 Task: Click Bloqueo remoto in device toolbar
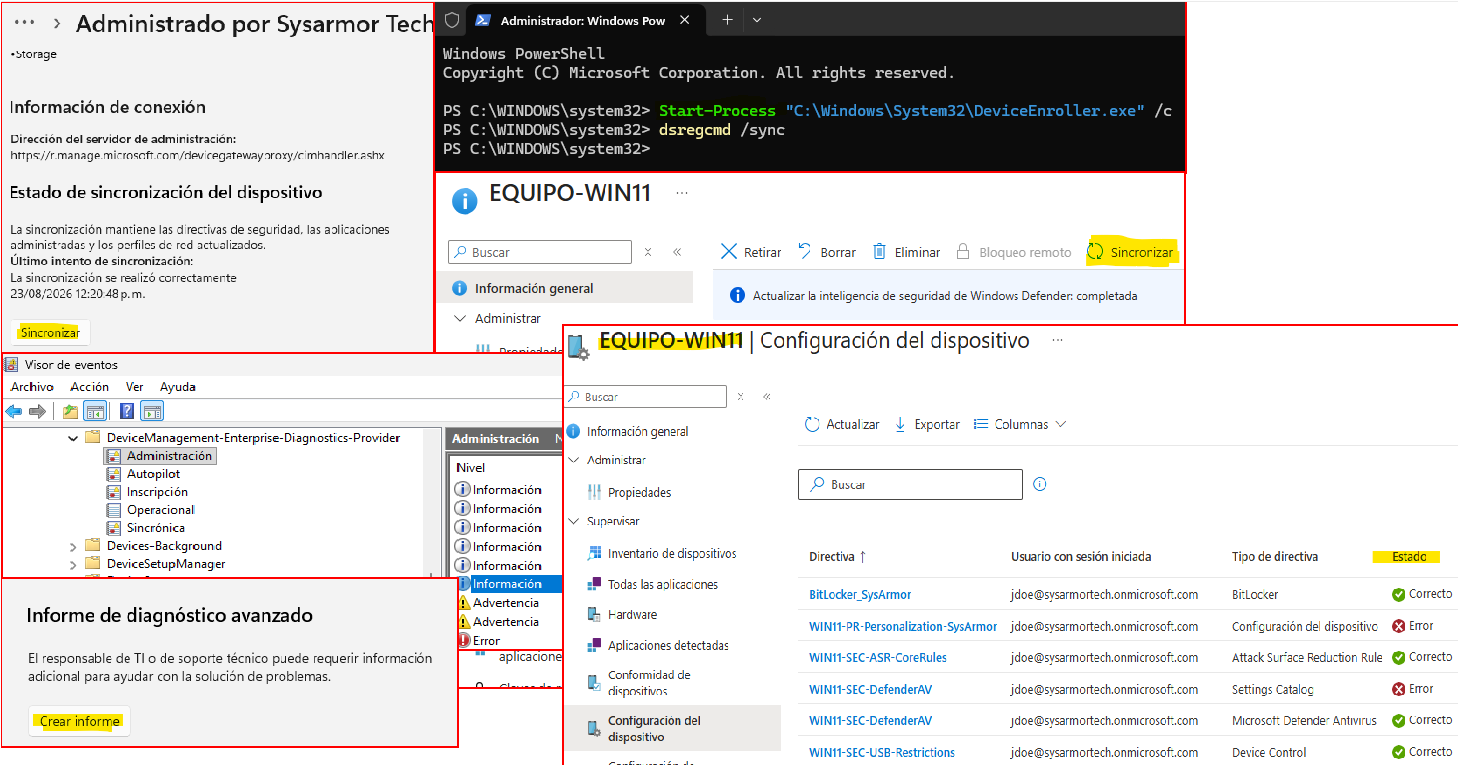(1013, 252)
